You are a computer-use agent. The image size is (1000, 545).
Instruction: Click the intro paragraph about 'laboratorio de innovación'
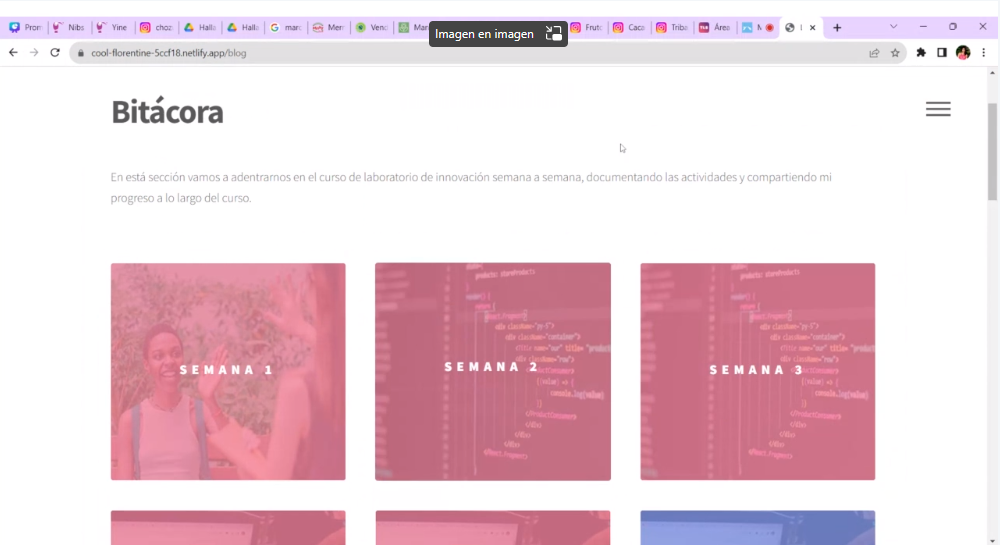coord(471,187)
